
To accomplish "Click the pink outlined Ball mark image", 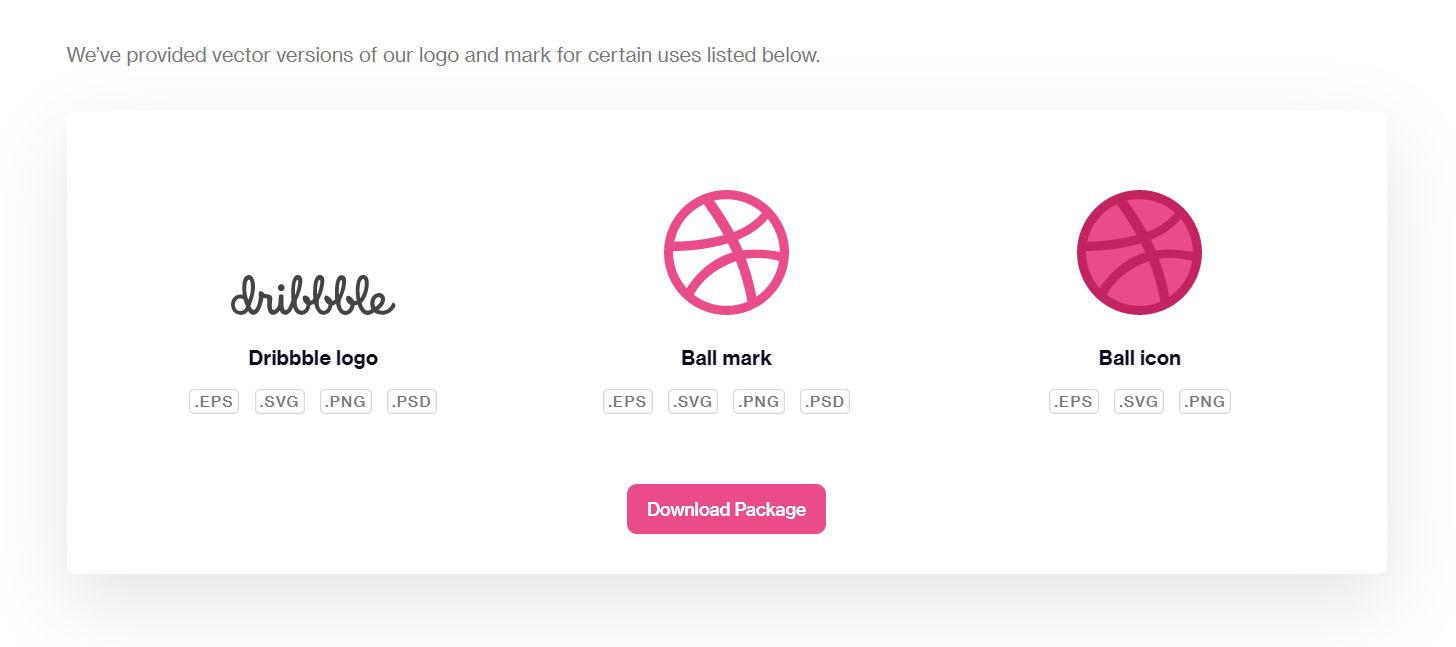I will point(726,252).
